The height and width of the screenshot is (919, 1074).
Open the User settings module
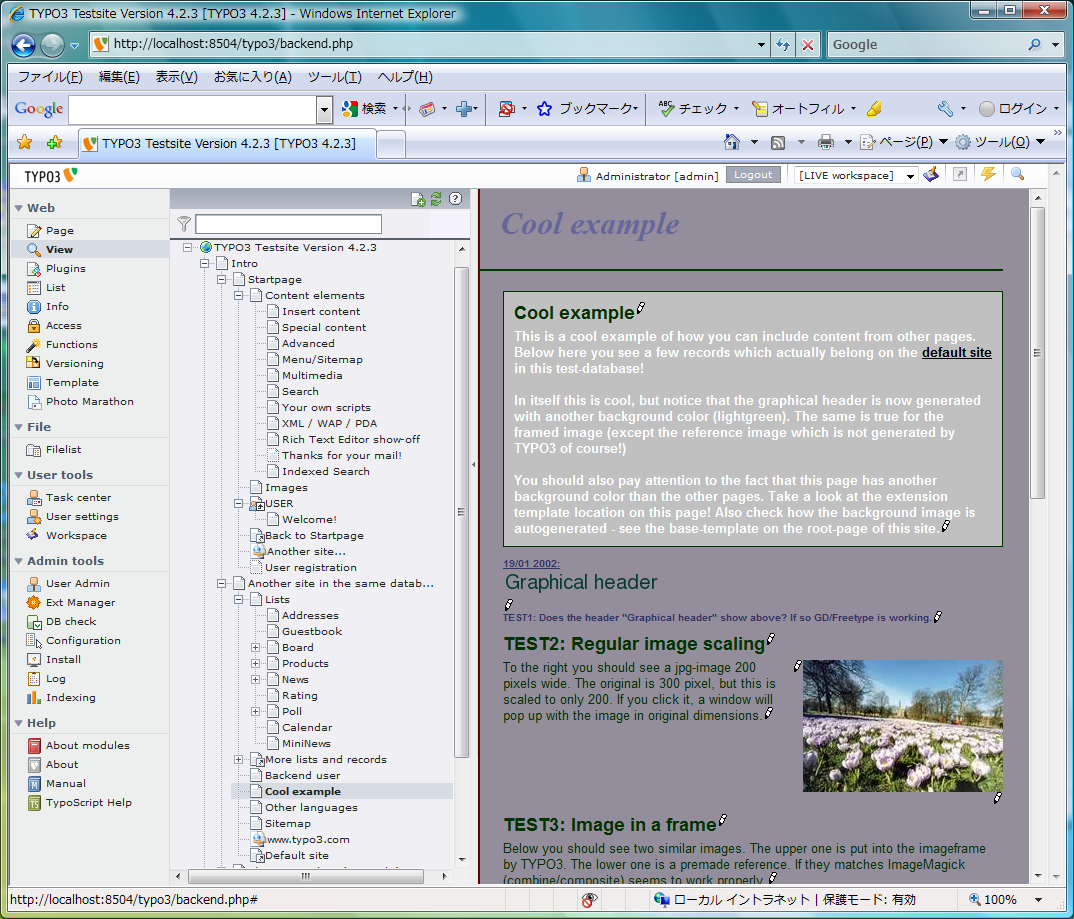pos(73,517)
